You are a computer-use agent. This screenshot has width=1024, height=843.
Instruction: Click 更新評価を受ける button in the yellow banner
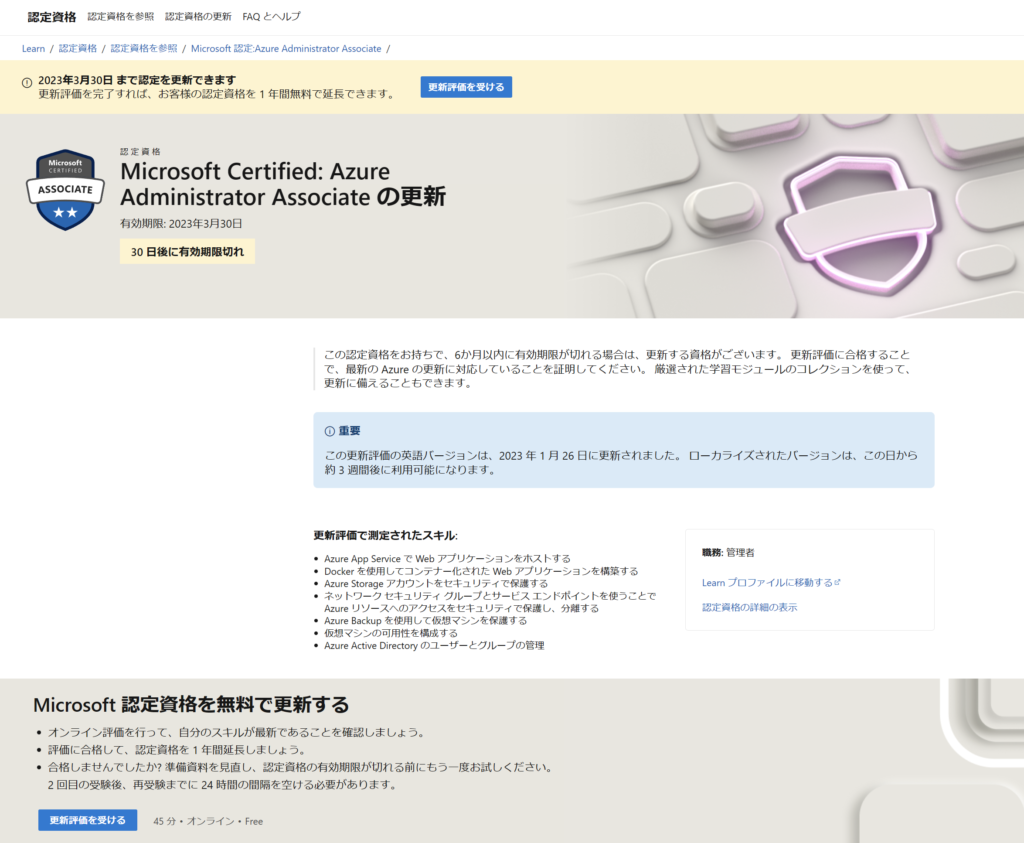point(466,87)
